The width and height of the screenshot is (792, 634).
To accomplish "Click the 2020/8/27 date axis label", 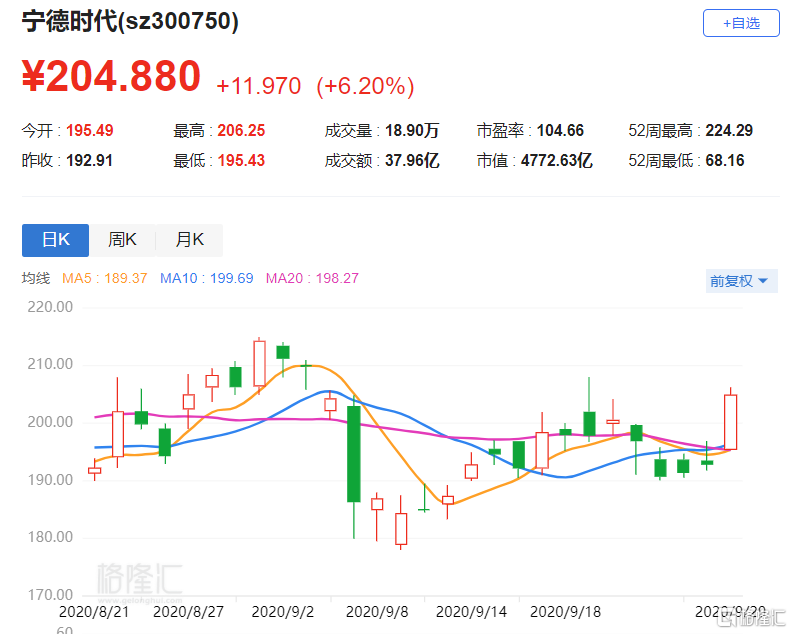I will (188, 612).
